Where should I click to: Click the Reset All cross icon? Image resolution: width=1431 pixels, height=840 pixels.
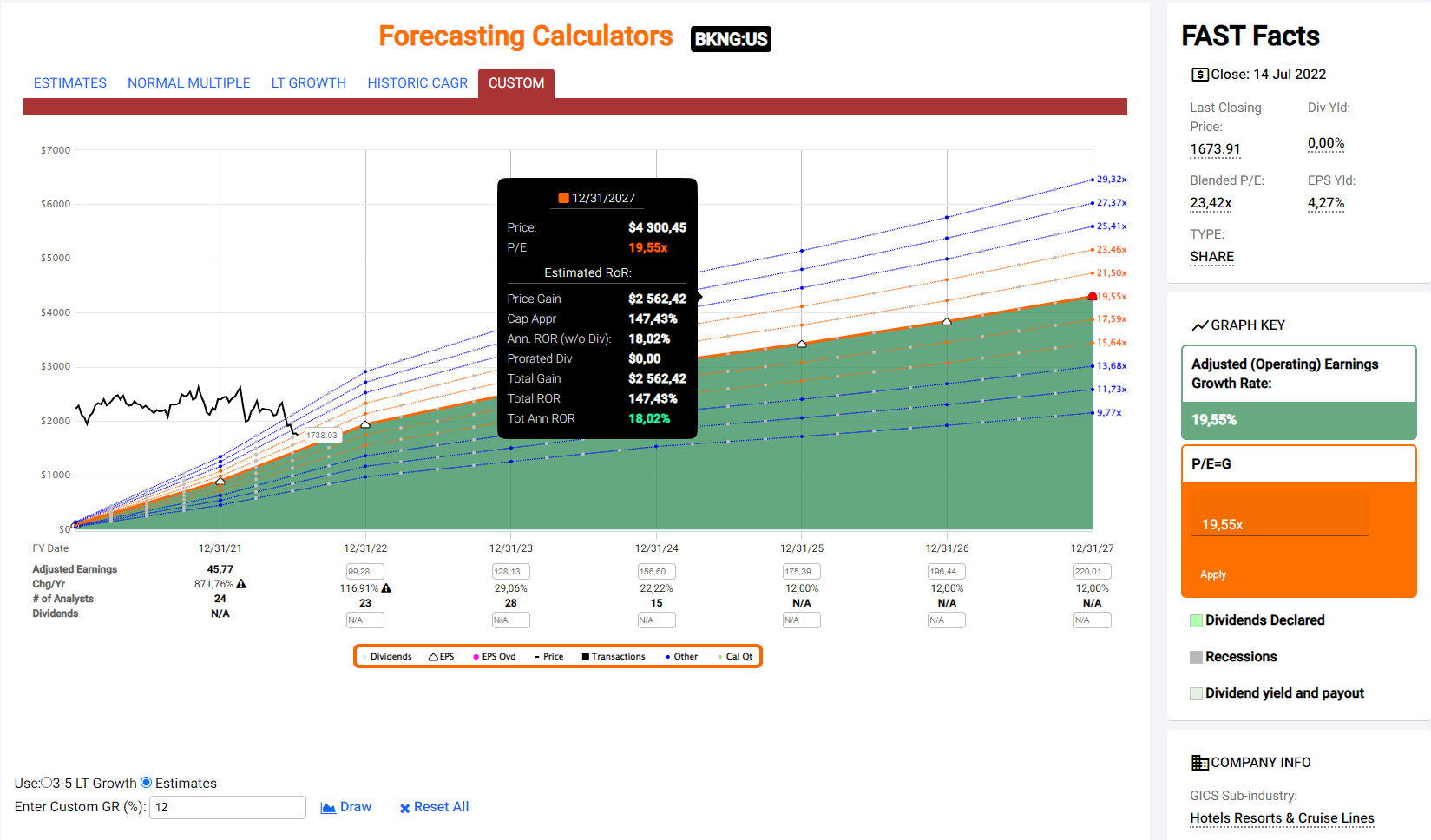(404, 809)
